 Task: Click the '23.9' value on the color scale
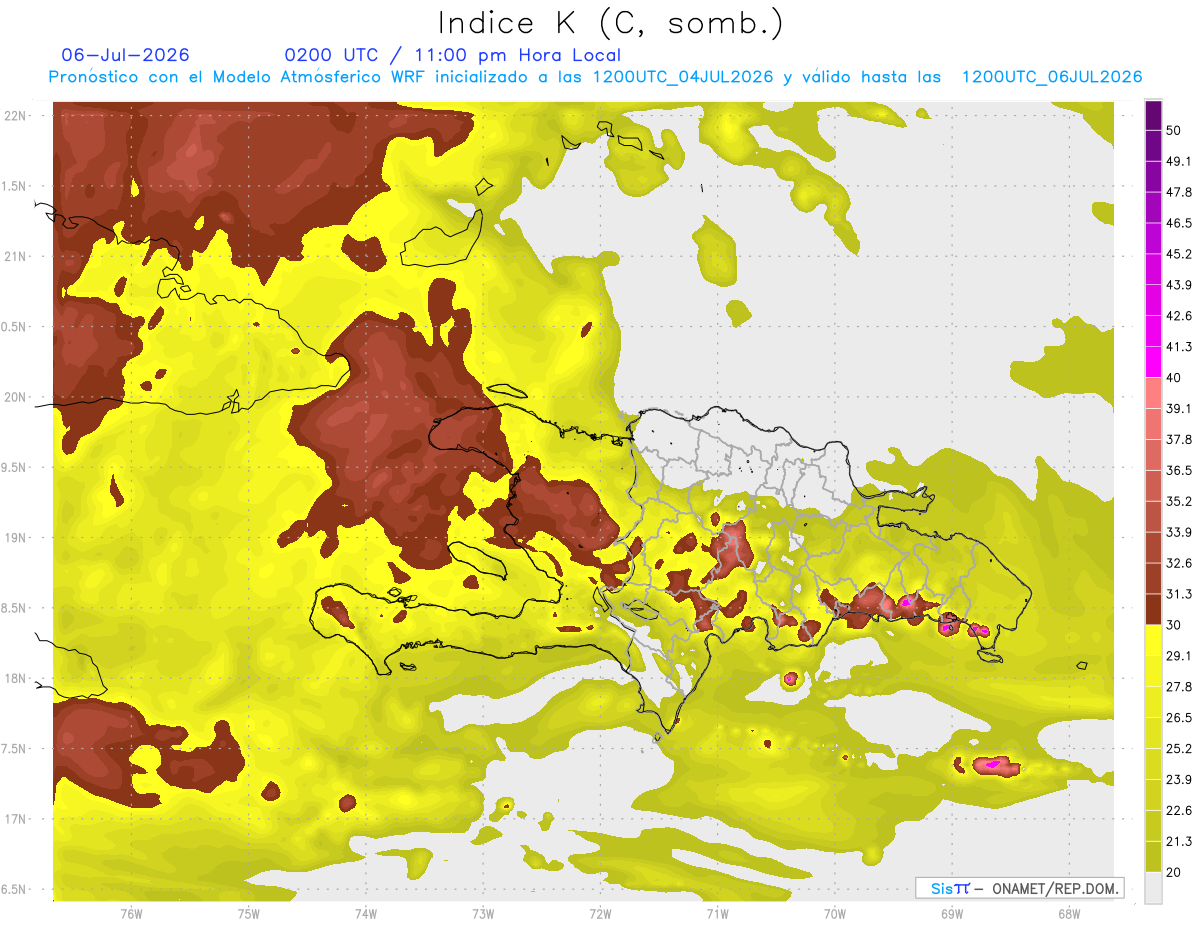[x=1179, y=780]
